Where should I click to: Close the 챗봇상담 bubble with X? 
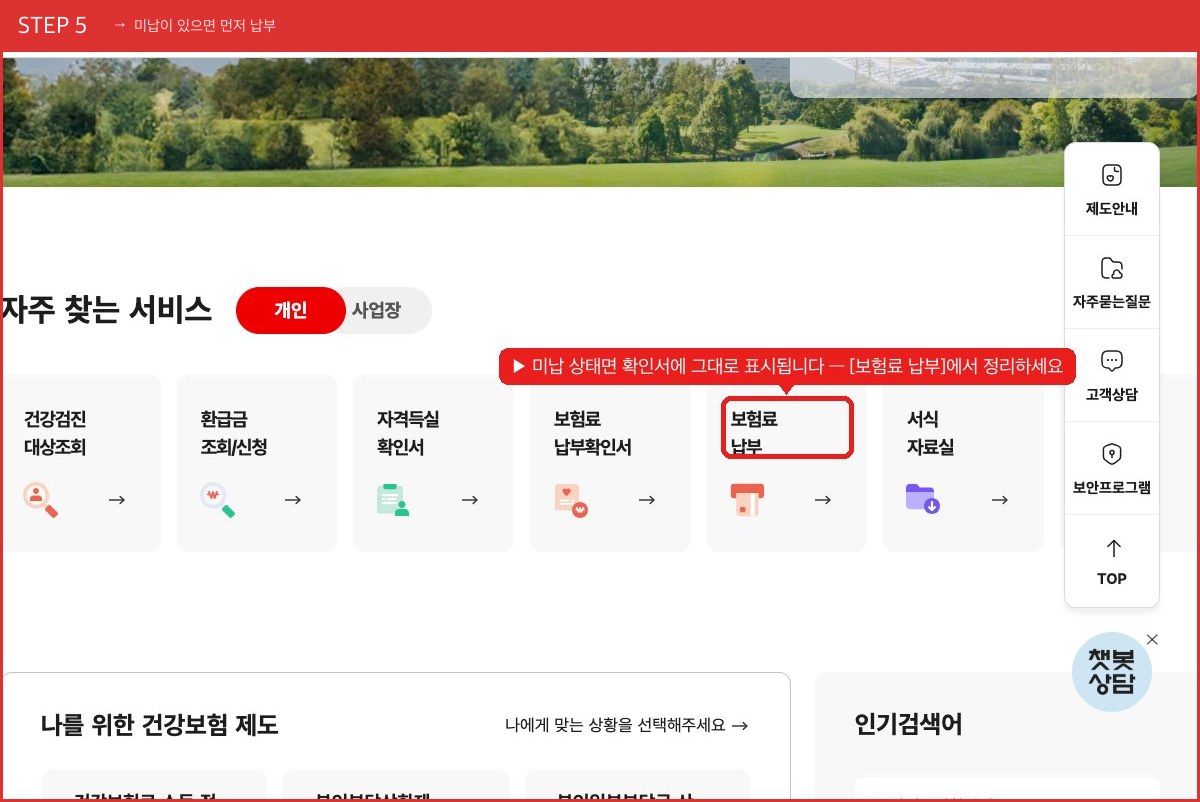click(1152, 640)
